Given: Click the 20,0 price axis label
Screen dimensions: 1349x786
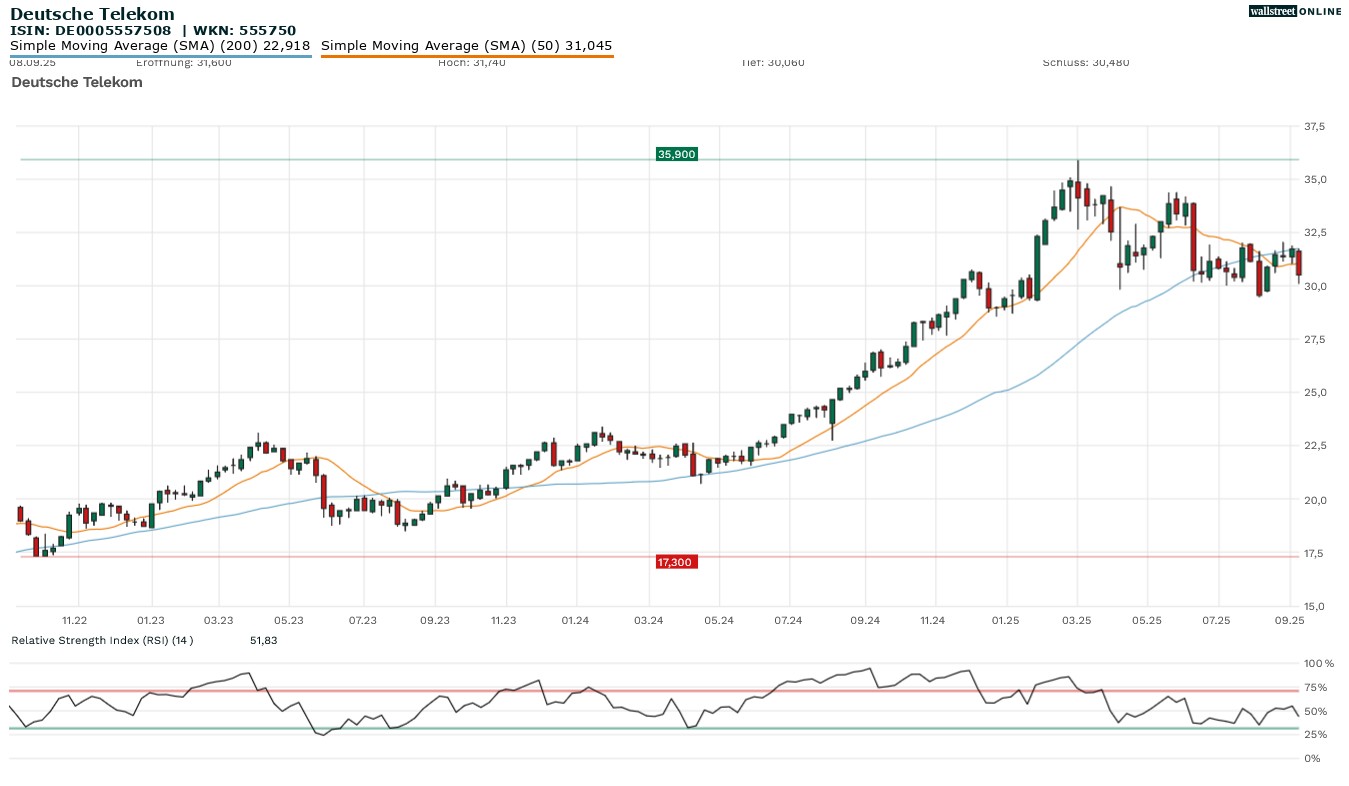Looking at the screenshot, I should [1315, 500].
